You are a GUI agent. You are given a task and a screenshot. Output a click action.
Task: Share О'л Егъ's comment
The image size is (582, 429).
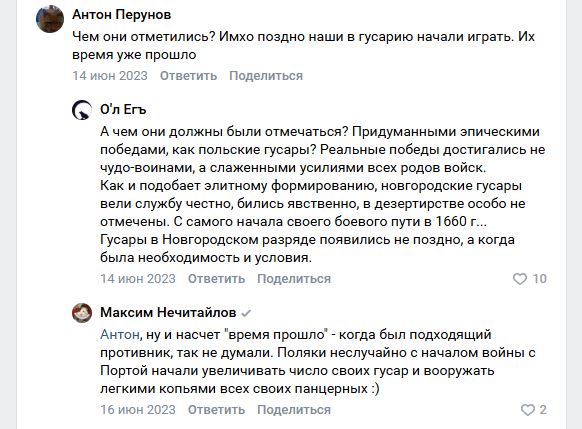tap(294, 279)
